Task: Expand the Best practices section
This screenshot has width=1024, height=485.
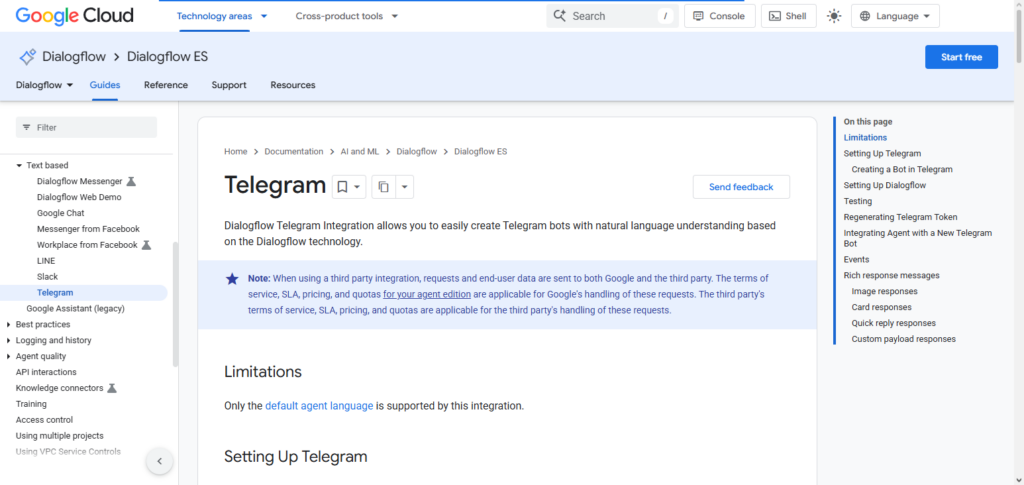Action: pyautogui.click(x=8, y=324)
